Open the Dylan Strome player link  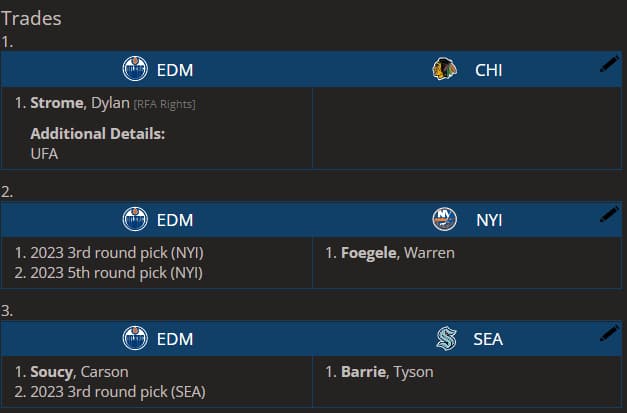point(73,103)
